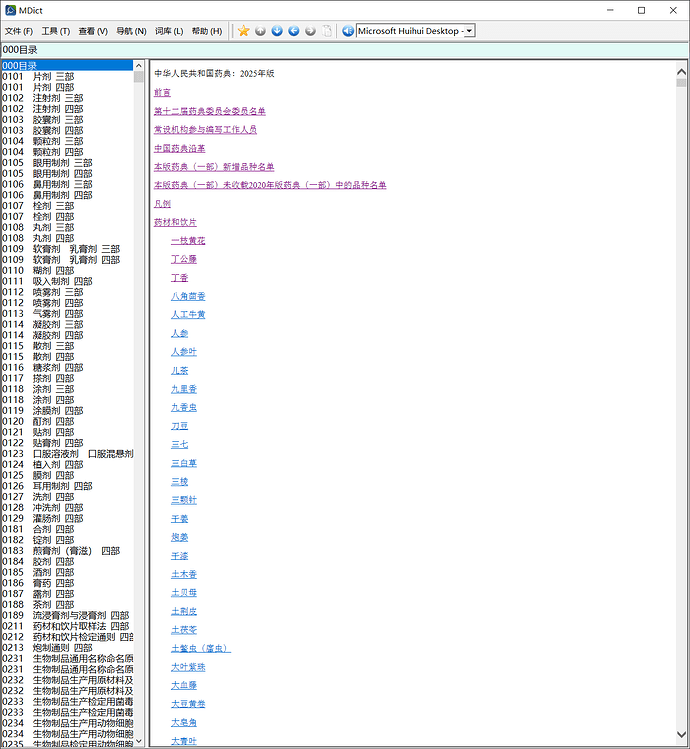690x749 pixels.
Task: Open the 土贝母 link
Action: 184,593
